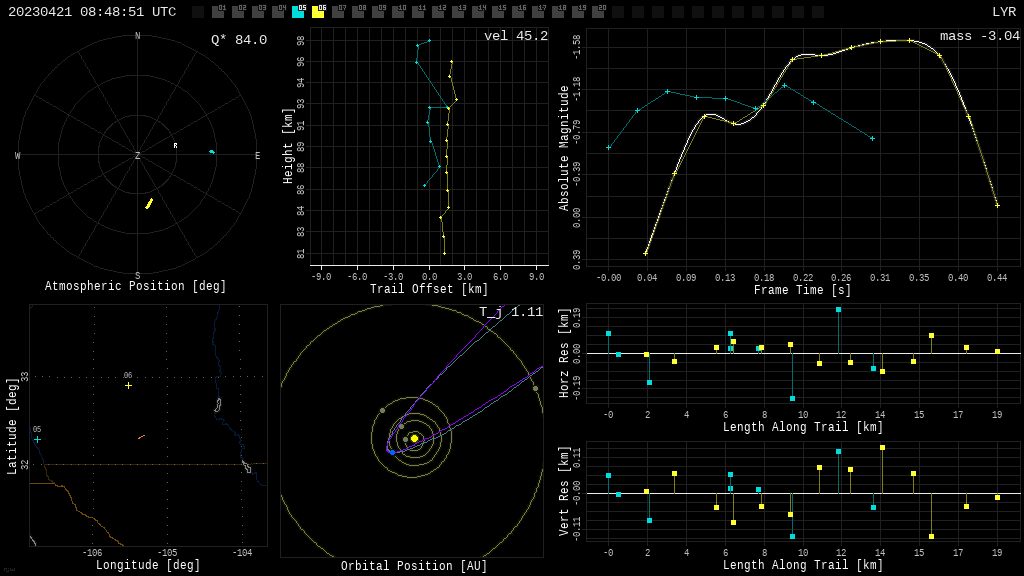Click the radiant R marker in polar plot
Screen dimensions: 1024x576
pyautogui.click(x=175, y=146)
